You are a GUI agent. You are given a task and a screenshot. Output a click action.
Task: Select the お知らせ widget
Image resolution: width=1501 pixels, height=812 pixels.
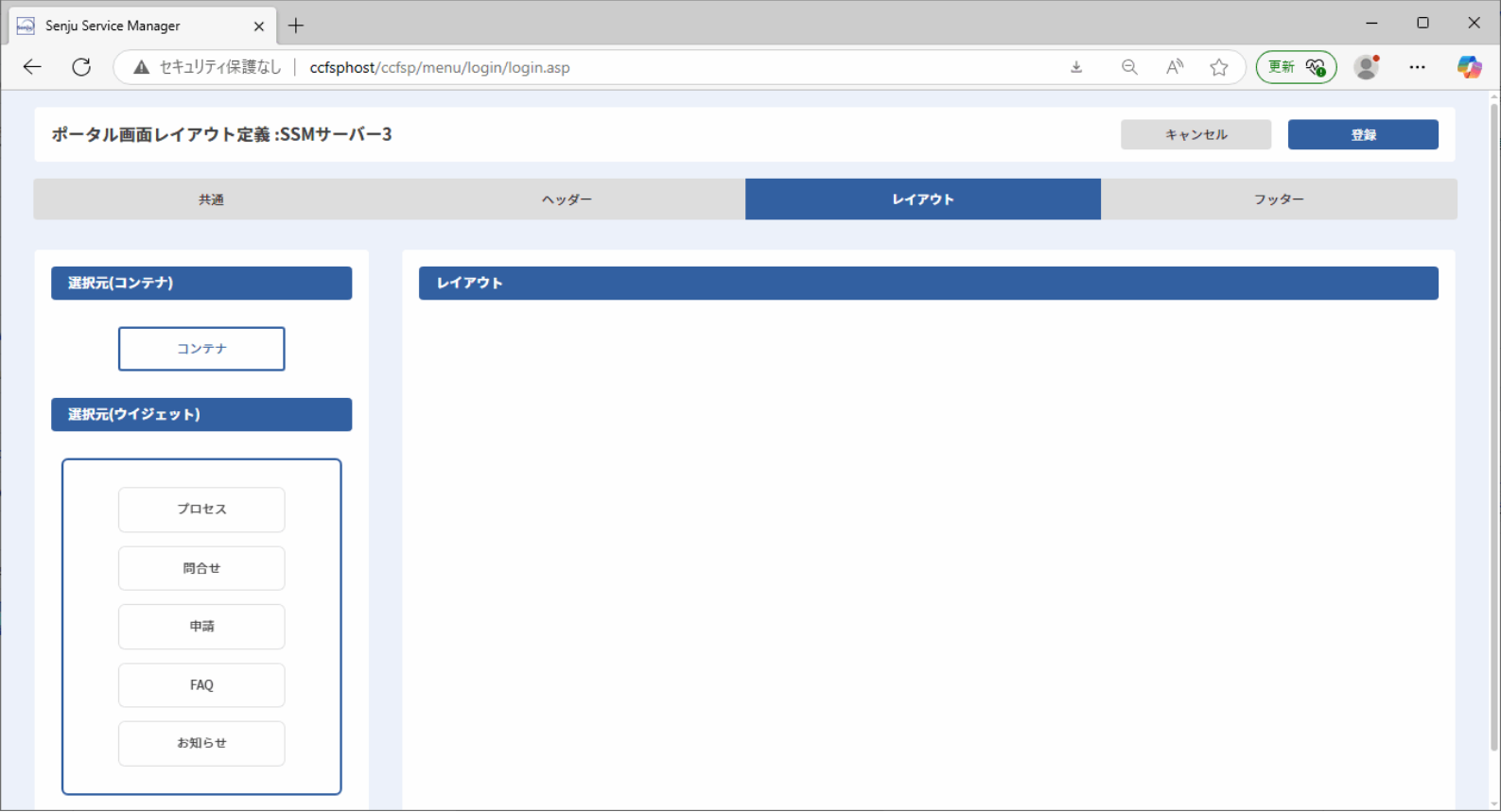click(x=201, y=744)
